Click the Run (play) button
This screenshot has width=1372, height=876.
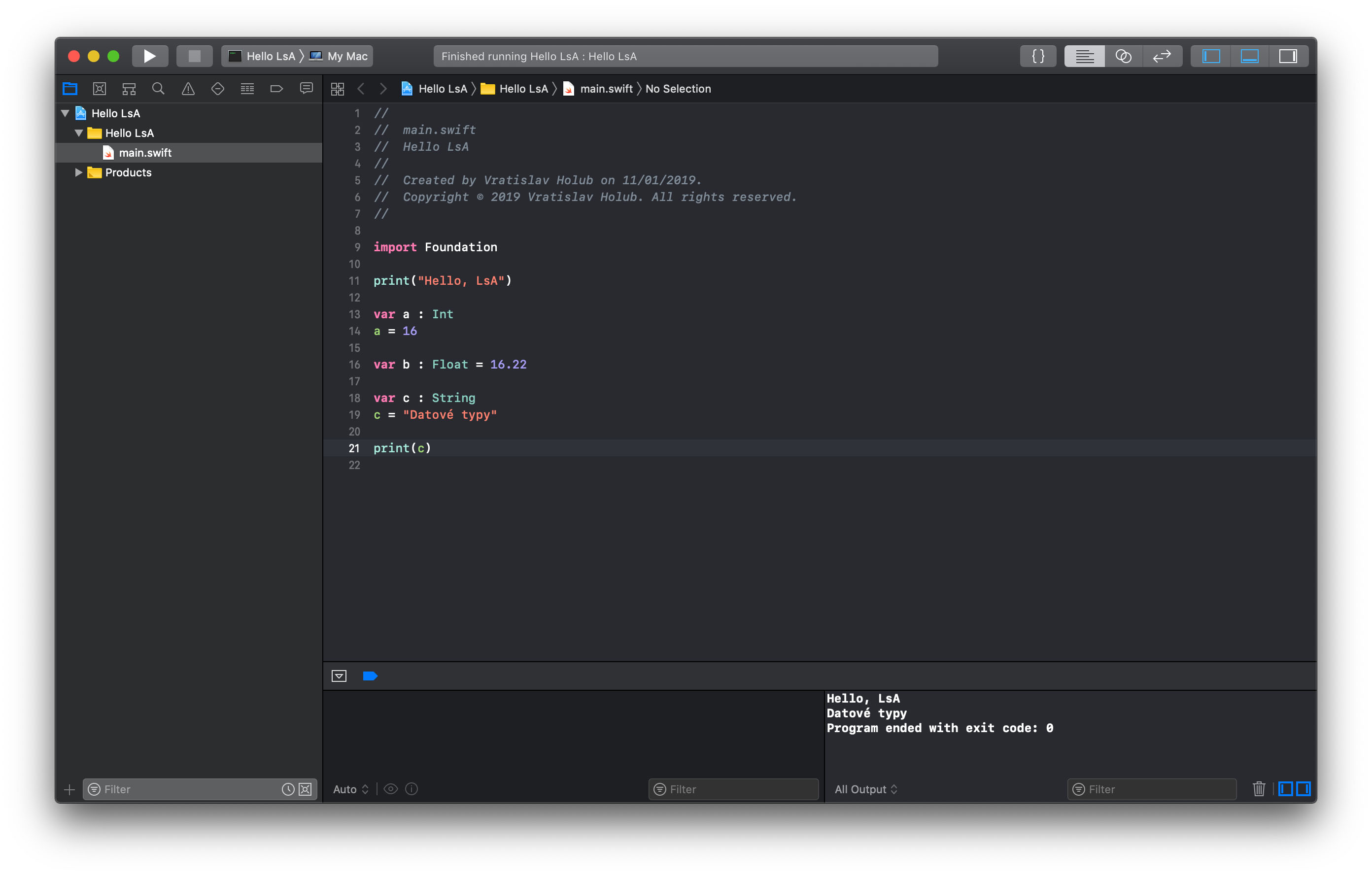click(150, 56)
